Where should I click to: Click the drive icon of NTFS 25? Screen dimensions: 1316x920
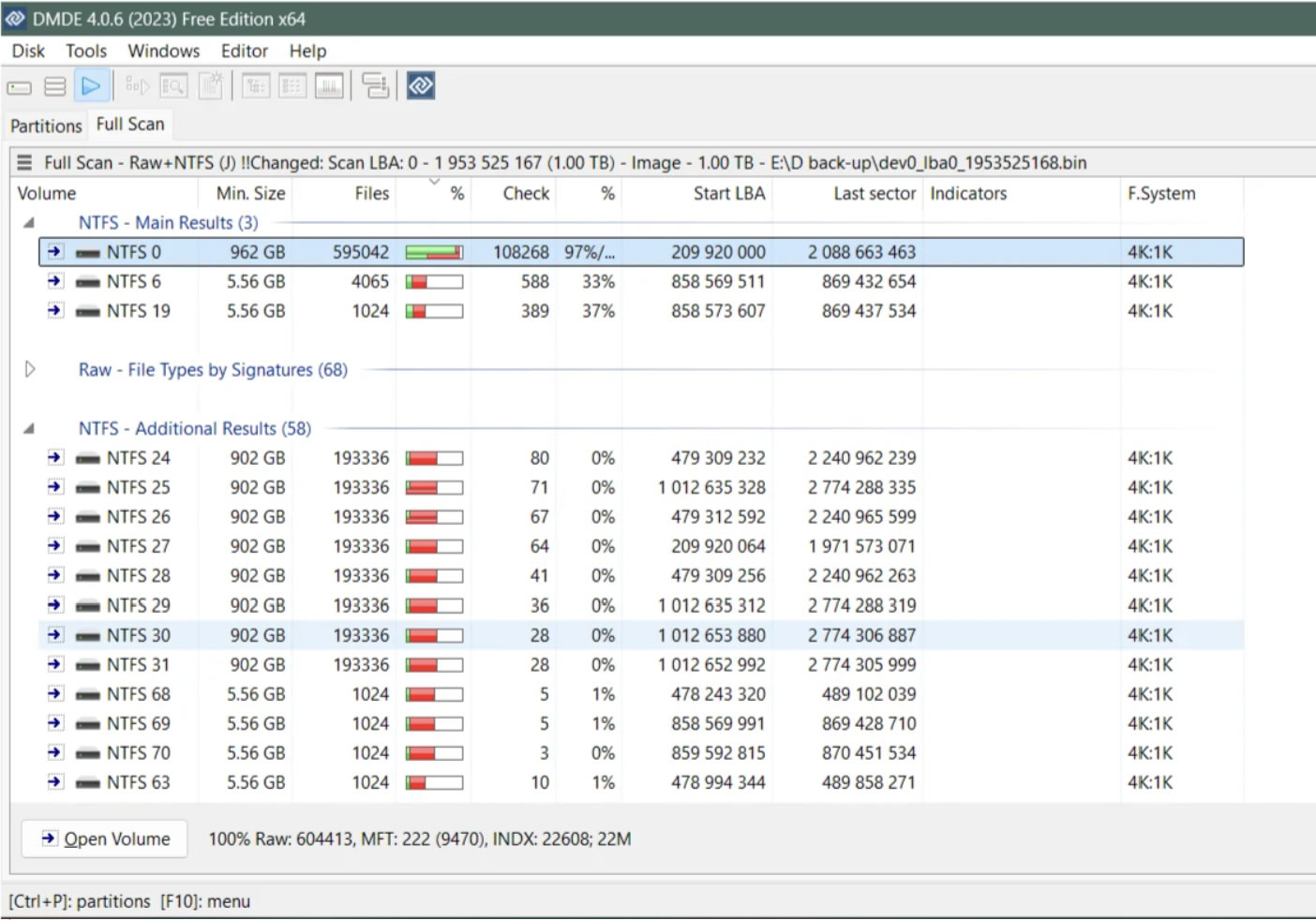pyautogui.click(x=88, y=487)
